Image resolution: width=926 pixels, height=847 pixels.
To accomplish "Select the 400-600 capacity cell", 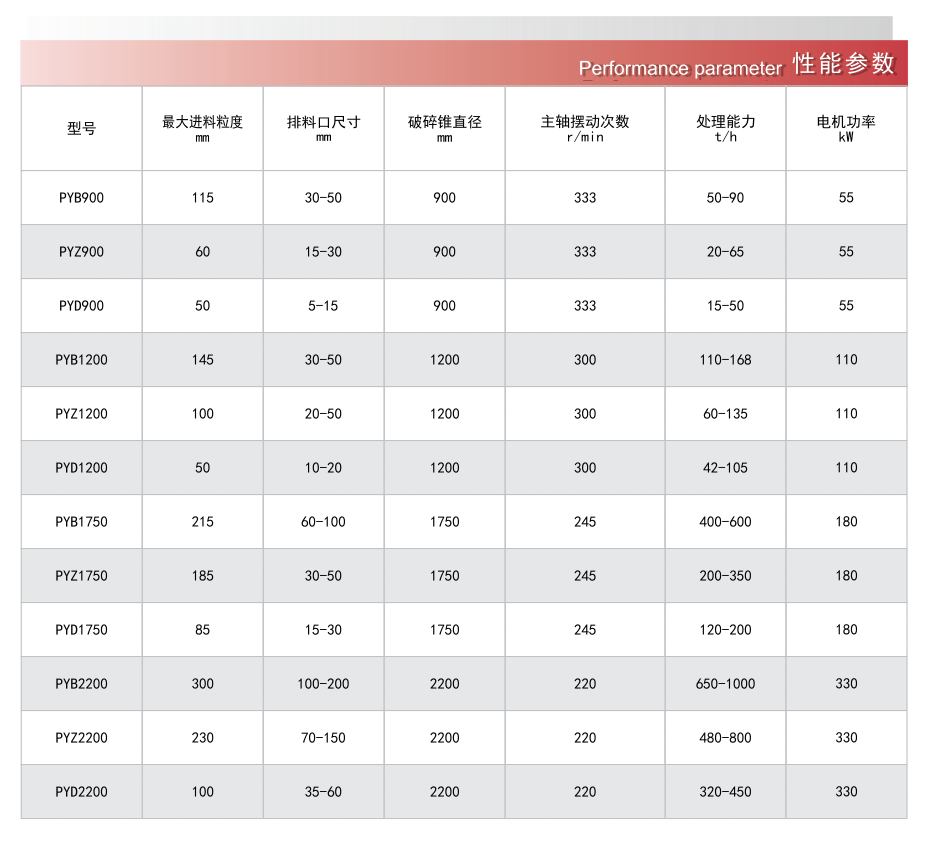I will 725,522.
